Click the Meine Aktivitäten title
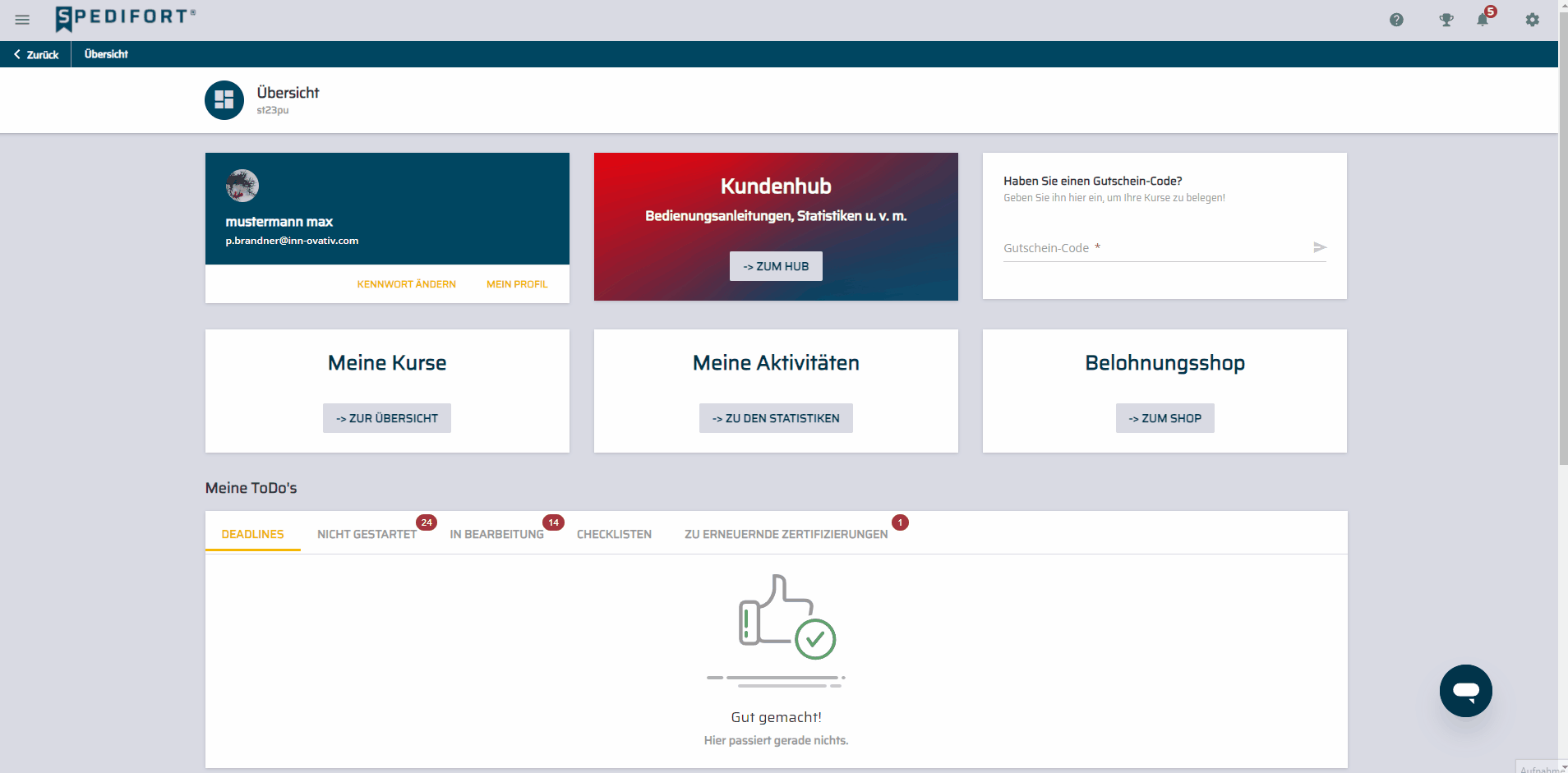1568x773 pixels. click(776, 363)
